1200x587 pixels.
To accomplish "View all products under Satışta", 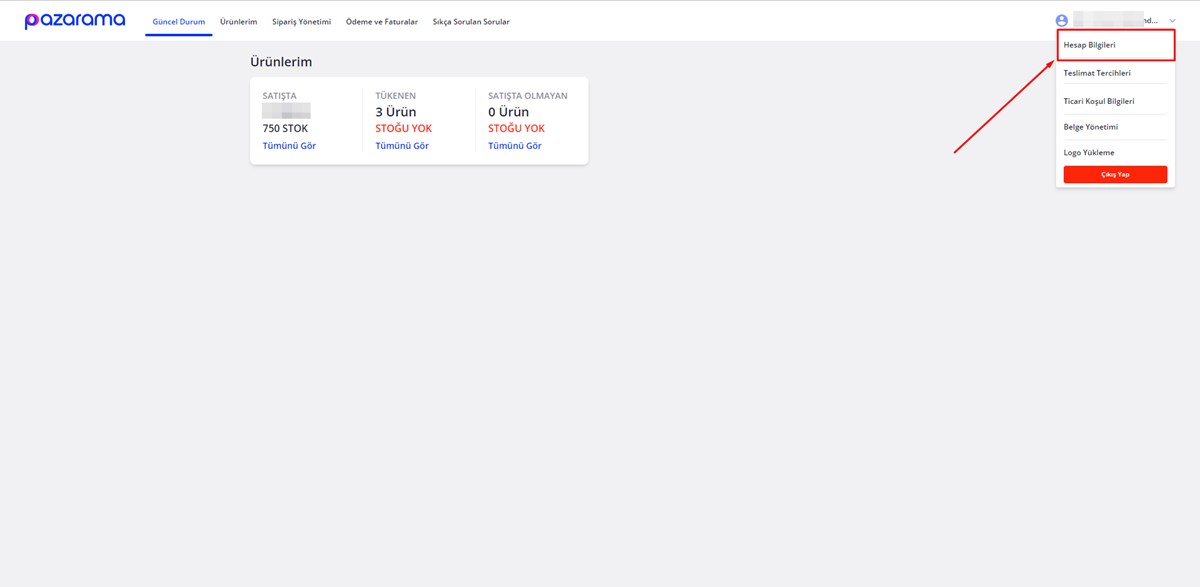I will [289, 146].
